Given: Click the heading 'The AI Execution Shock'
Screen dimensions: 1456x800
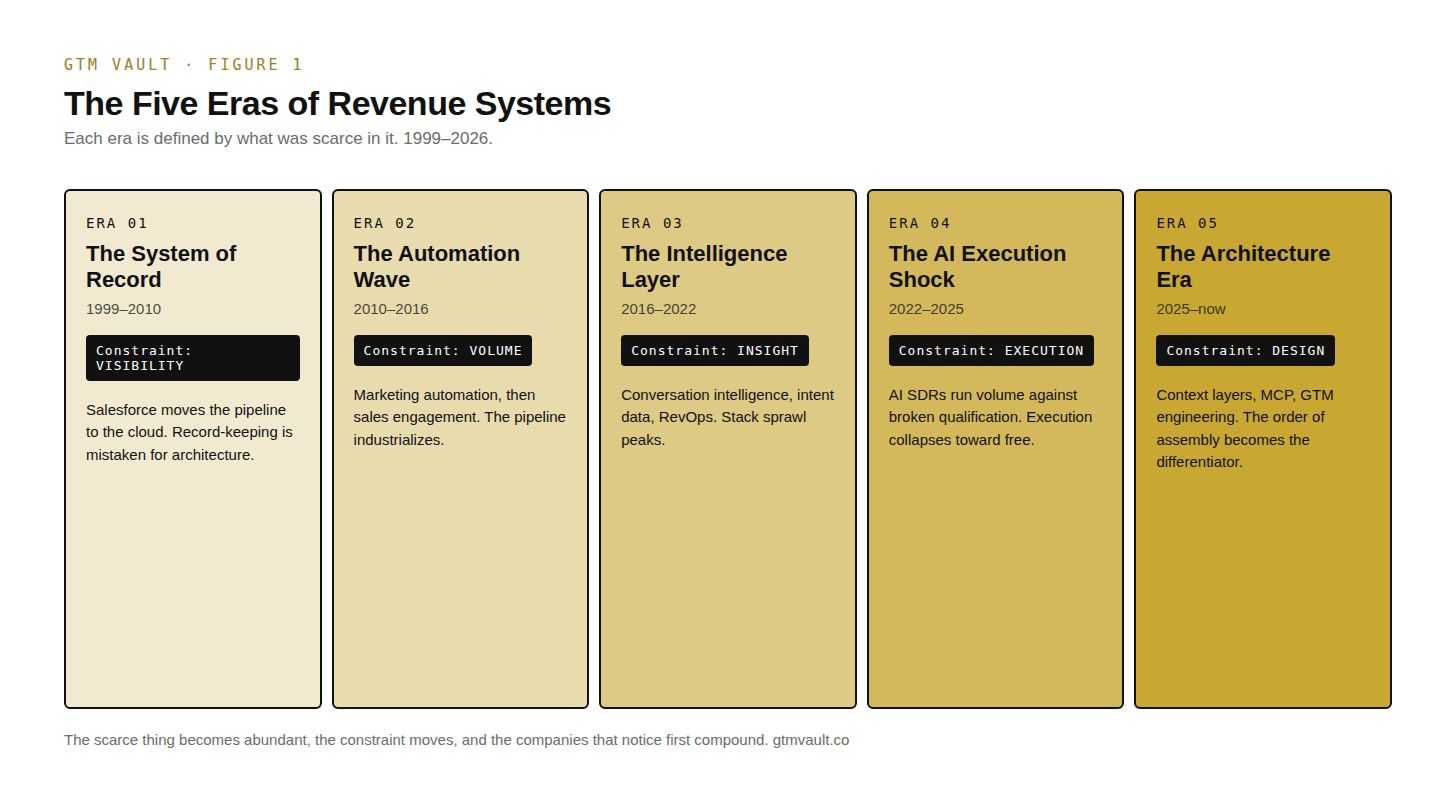Looking at the screenshot, I should click(977, 266).
